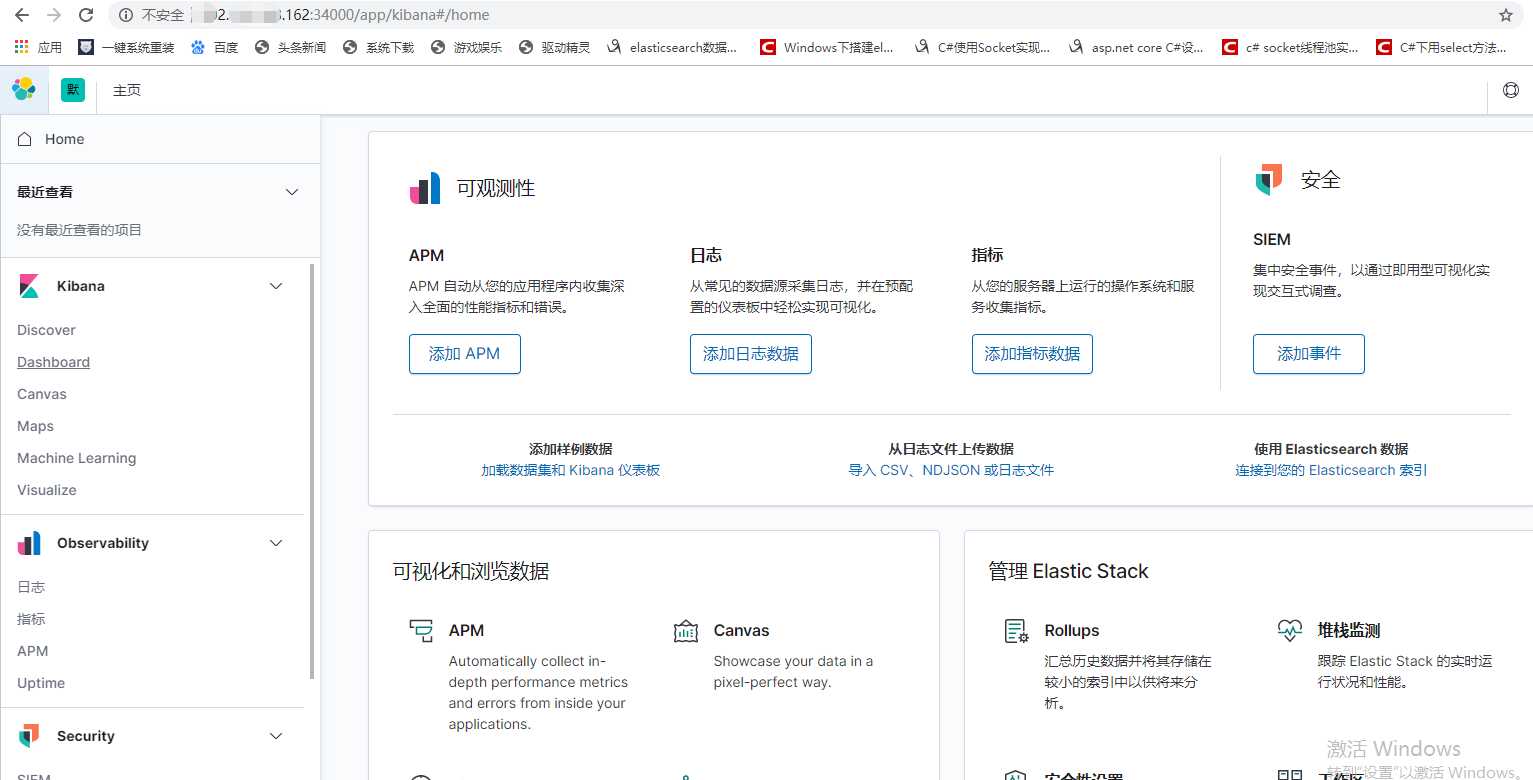
Task: Click the browser back arrow
Action: coord(21,15)
